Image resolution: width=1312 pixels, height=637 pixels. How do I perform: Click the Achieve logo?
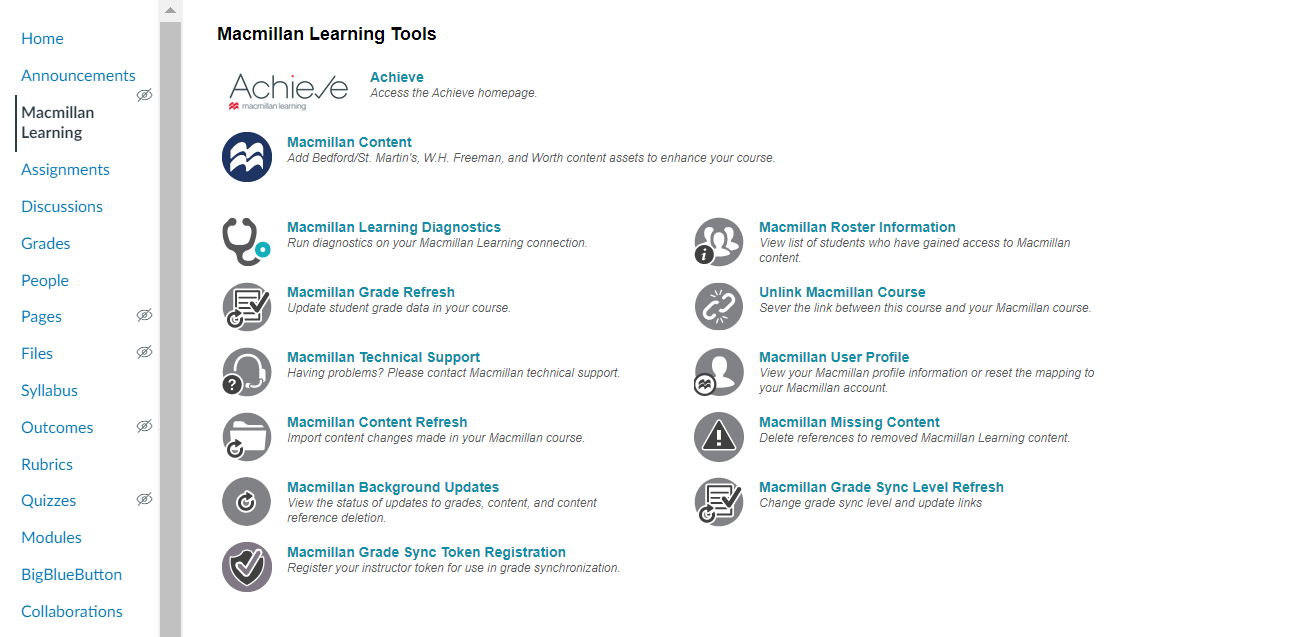(288, 88)
